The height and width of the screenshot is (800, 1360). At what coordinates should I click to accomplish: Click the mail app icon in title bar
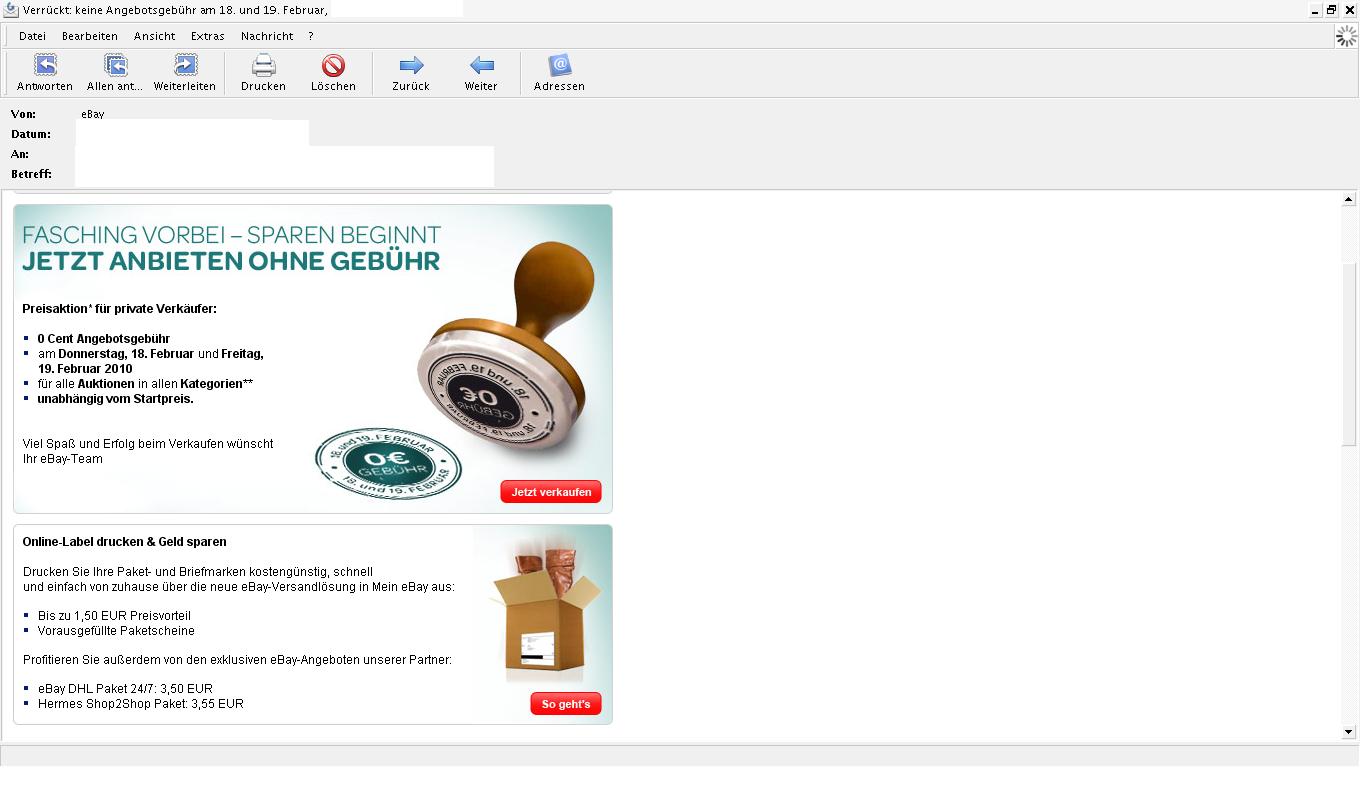pyautogui.click(x=11, y=10)
